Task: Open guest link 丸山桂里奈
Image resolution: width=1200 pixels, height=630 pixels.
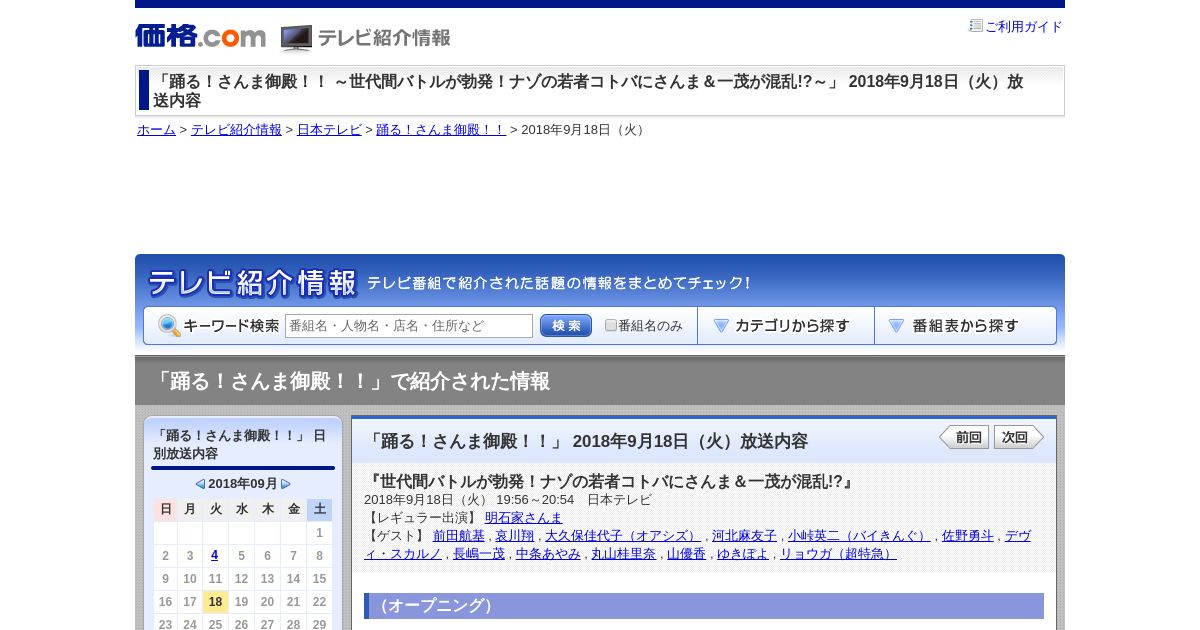Action: (x=624, y=554)
